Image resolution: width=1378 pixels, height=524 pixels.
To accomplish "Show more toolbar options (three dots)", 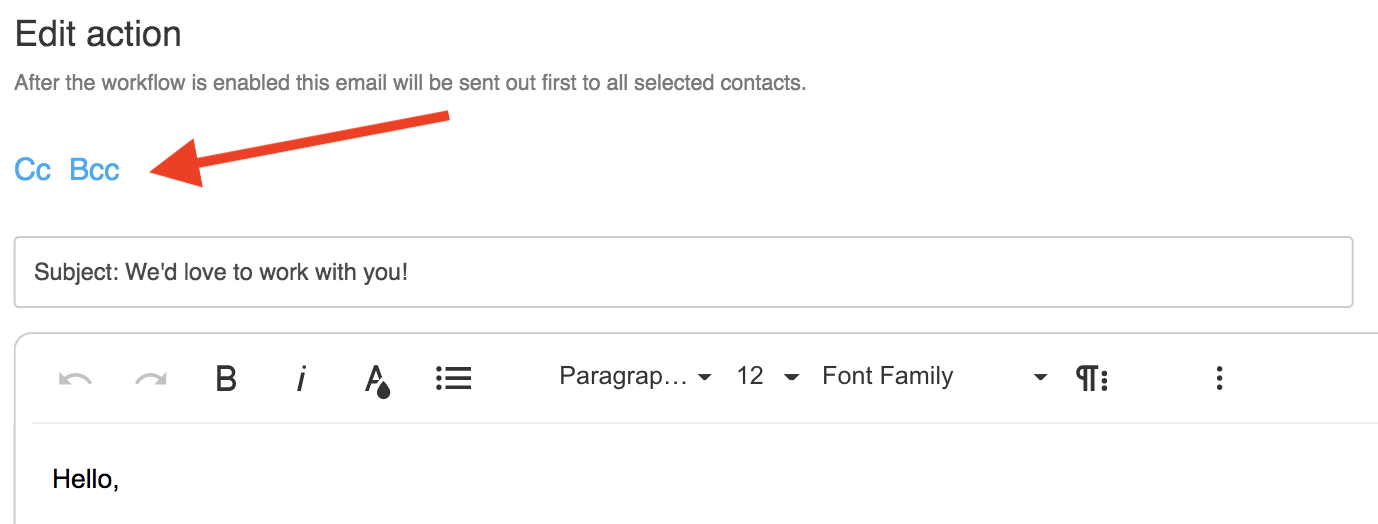I will 1219,378.
